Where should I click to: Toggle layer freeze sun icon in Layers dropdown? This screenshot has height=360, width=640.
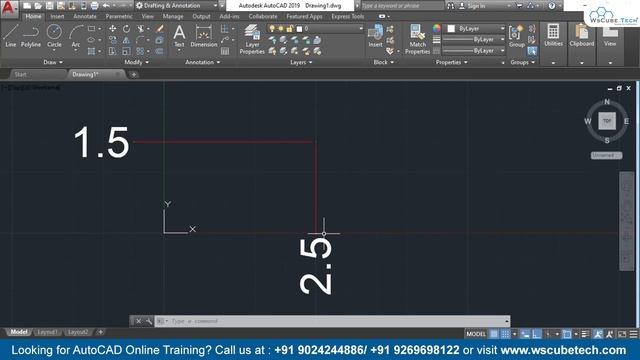pos(281,29)
